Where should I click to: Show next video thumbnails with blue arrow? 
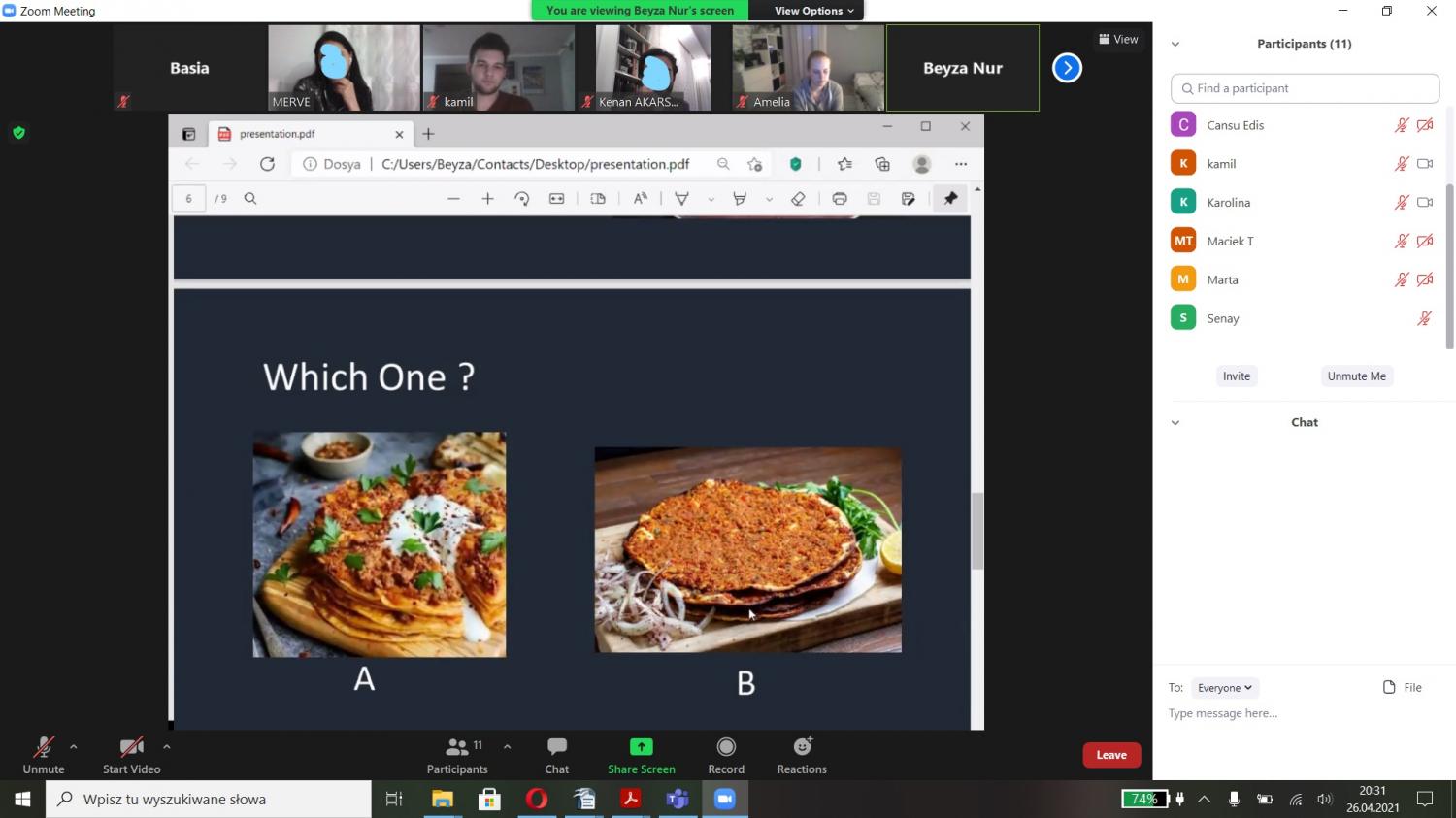[1067, 68]
